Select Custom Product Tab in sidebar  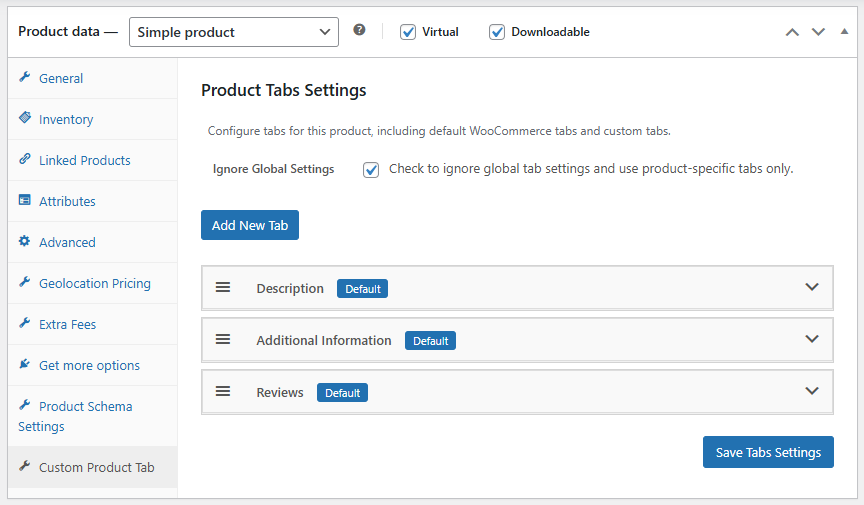click(x=93, y=467)
